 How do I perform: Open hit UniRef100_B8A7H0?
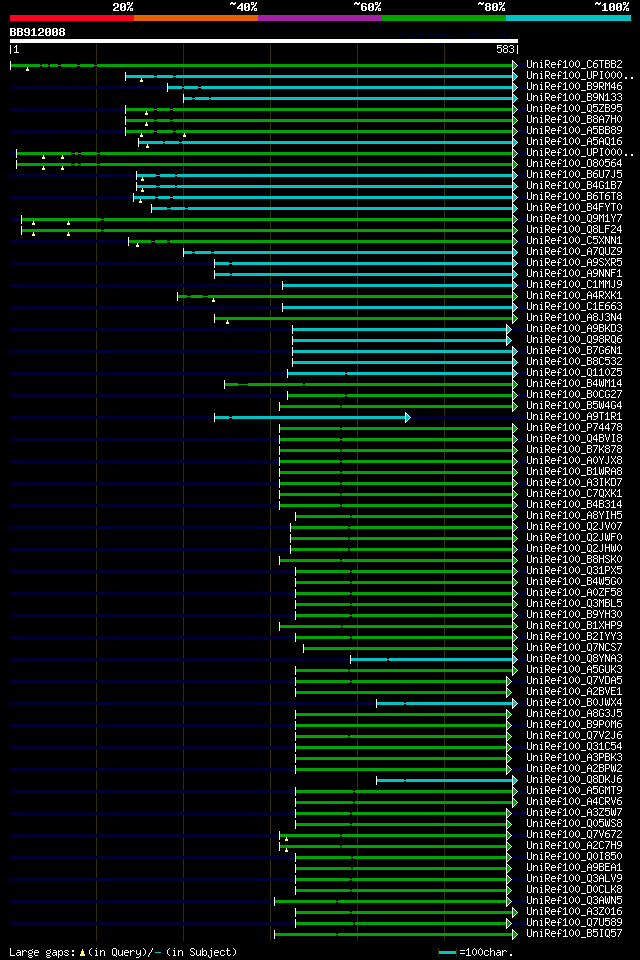[x=574, y=119]
